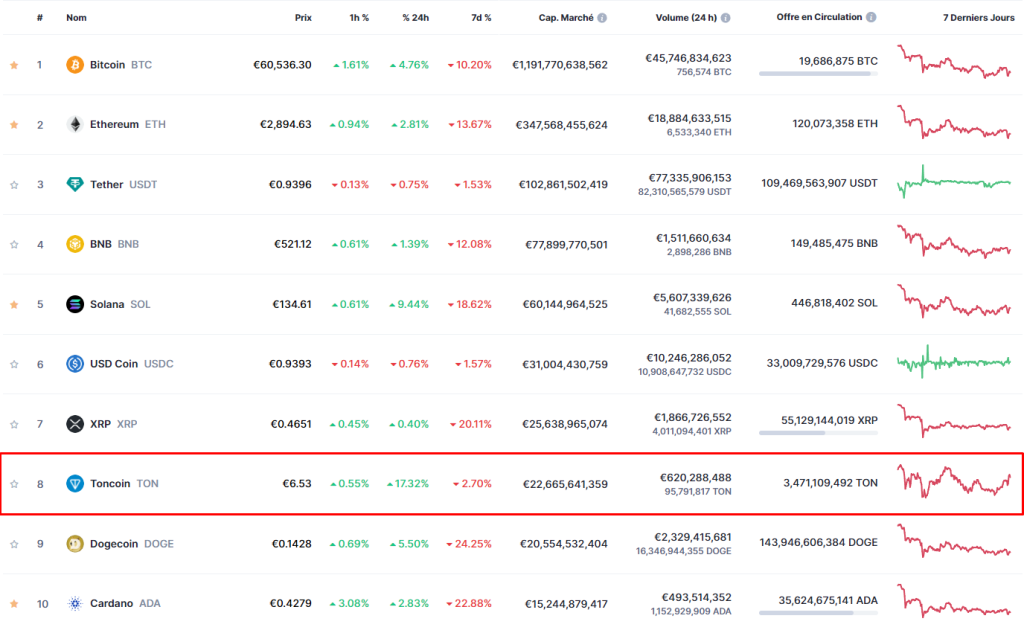The image size is (1024, 633).
Task: Click the Nom column header
Action: click(76, 18)
